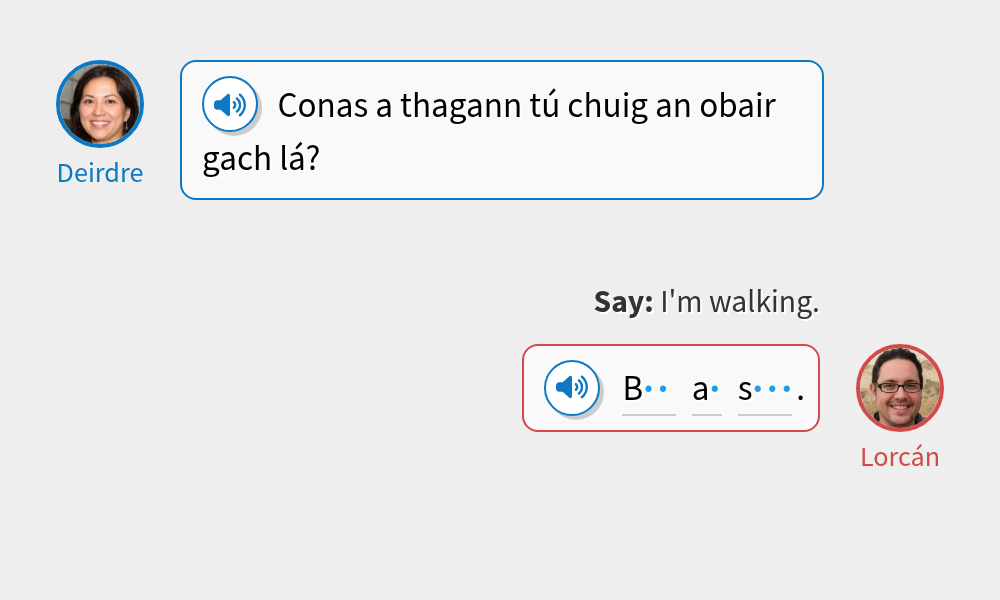Click the name Lorcán under the photo
Image resolution: width=1000 pixels, height=600 pixels.
tap(899, 456)
